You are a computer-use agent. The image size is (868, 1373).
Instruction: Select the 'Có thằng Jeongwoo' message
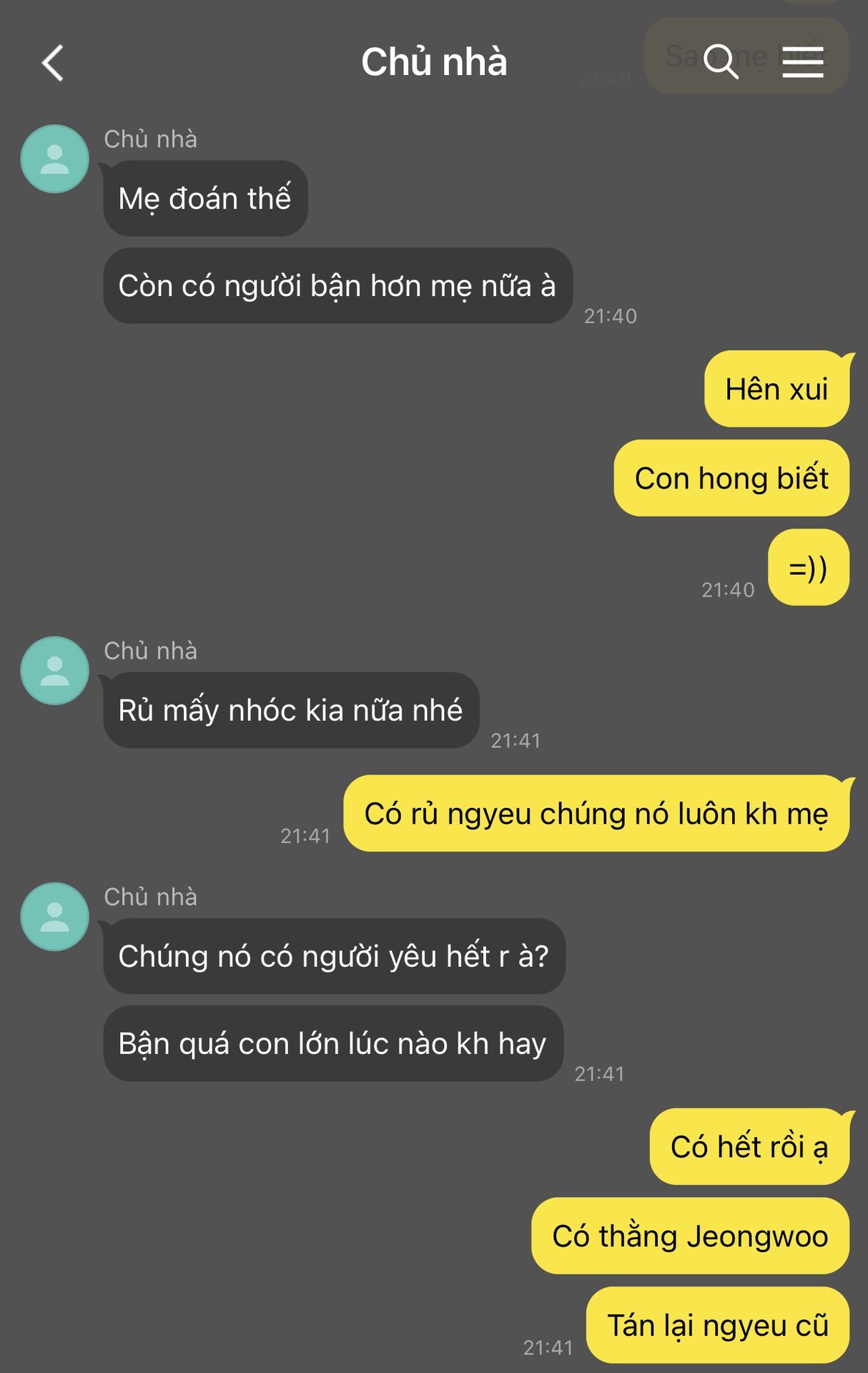(x=690, y=1236)
